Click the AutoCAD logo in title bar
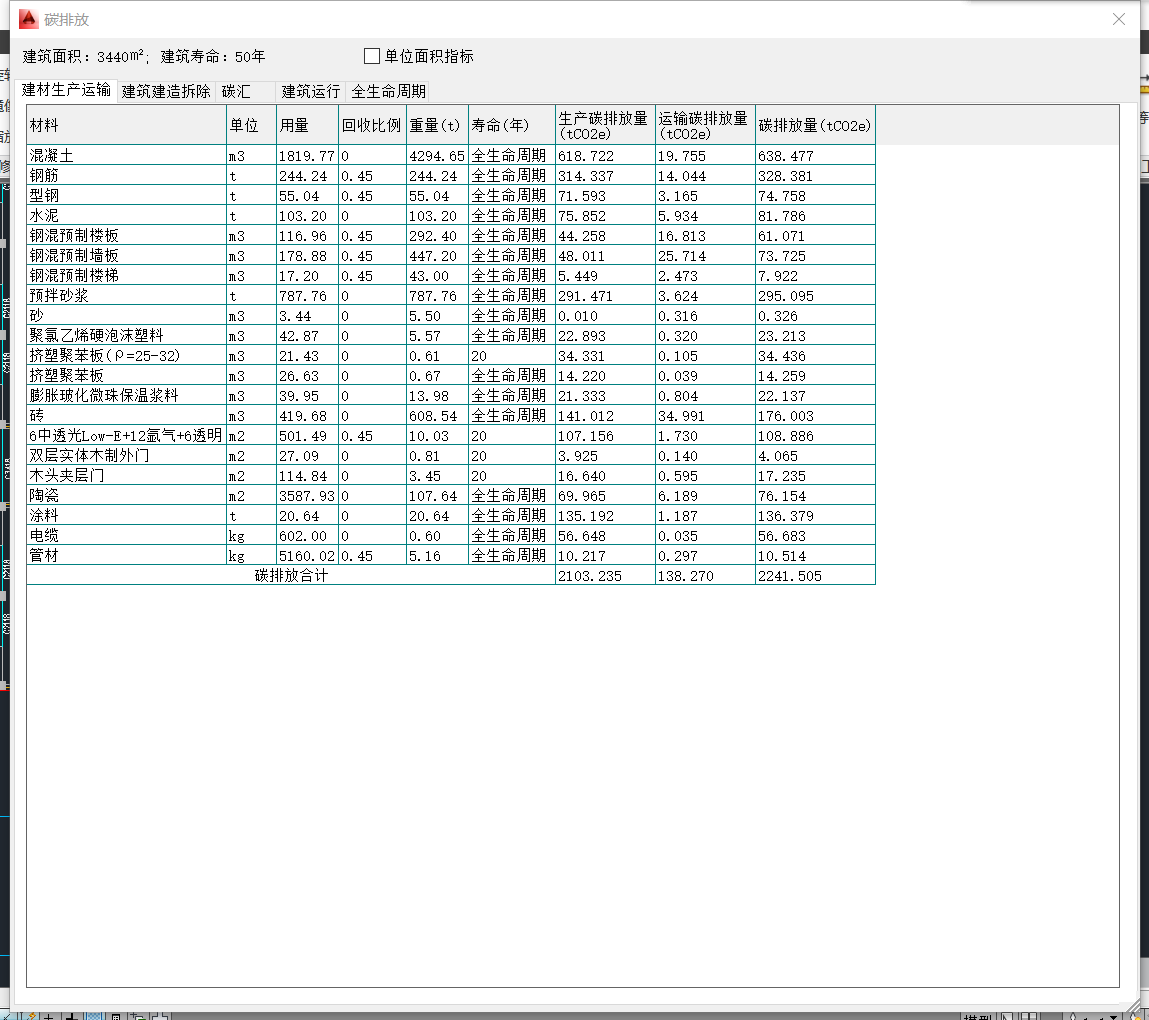 [x=29, y=19]
